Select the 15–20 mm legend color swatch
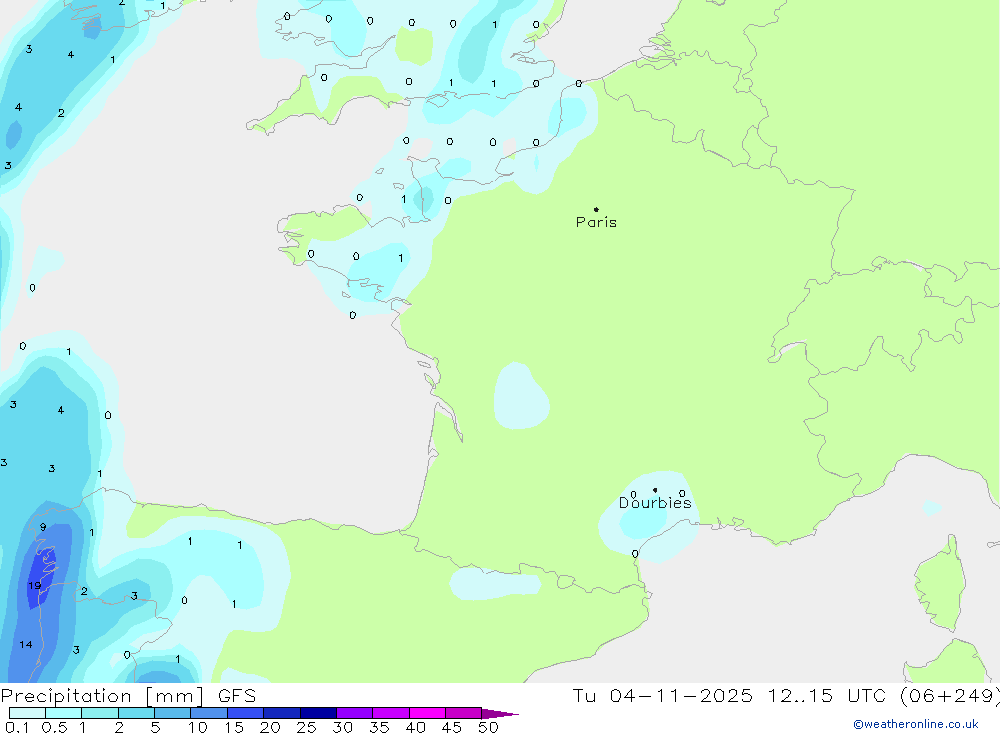This screenshot has width=1000, height=733. pos(246,713)
